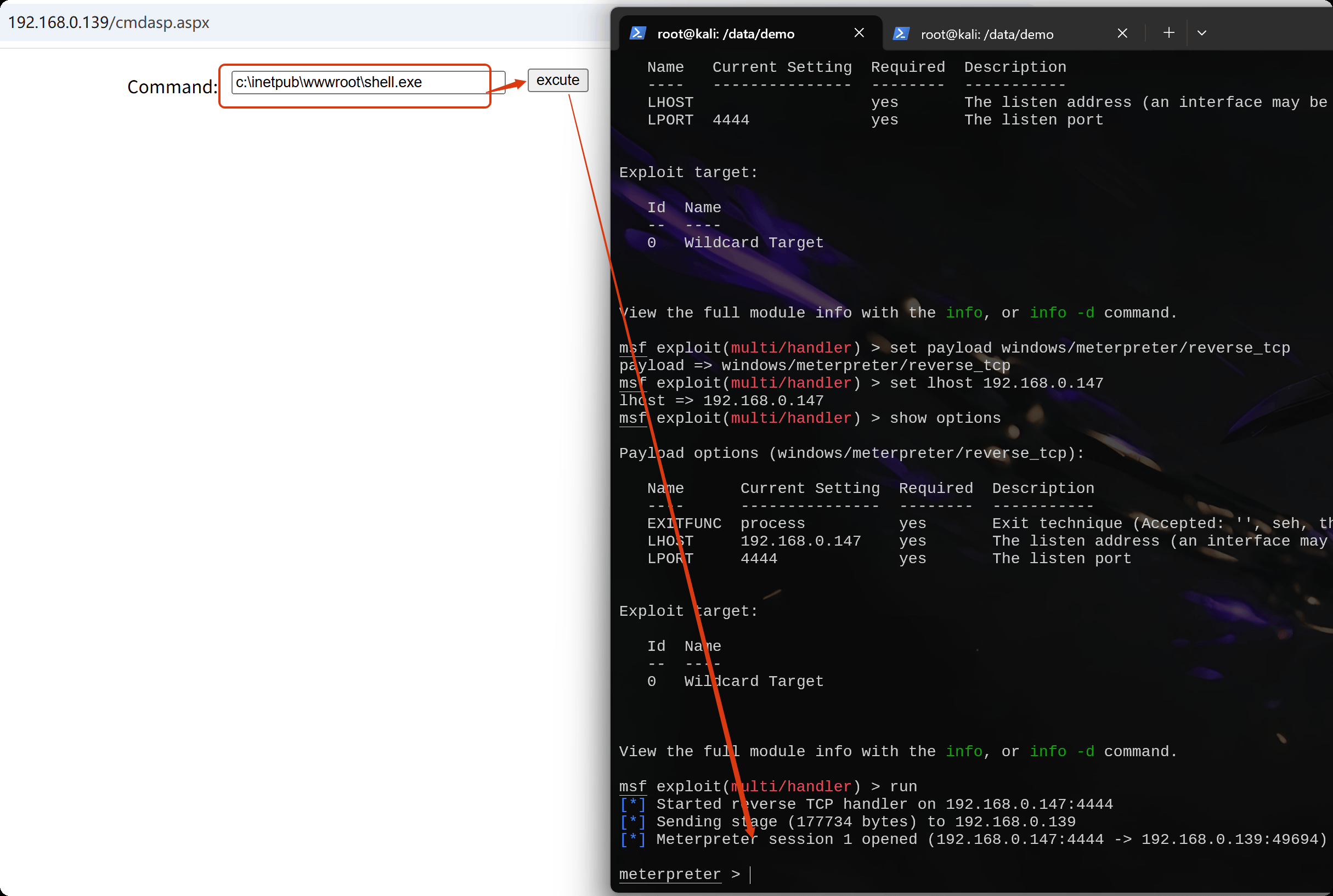Close the first root@kali terminal tab
The height and width of the screenshot is (896, 1333).
point(859,32)
